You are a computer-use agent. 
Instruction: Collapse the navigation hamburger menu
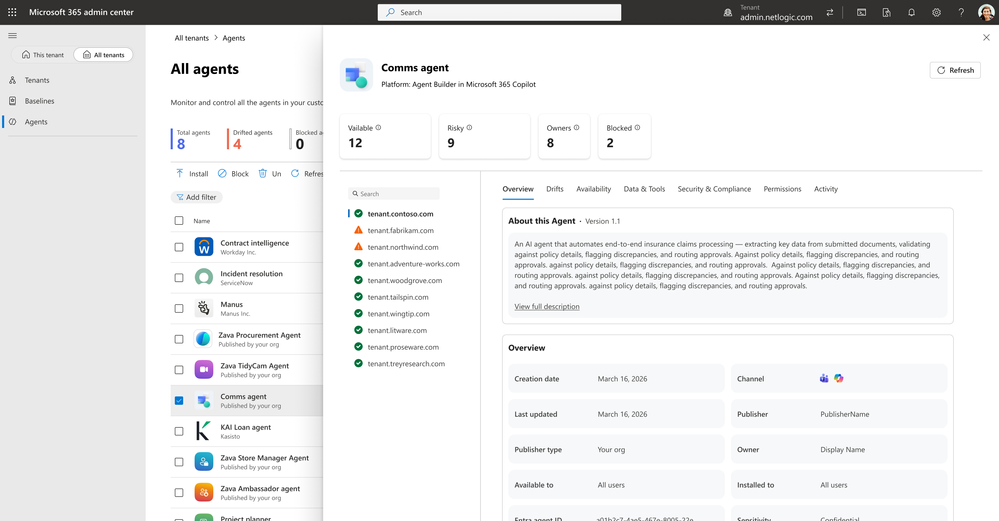pyautogui.click(x=13, y=36)
